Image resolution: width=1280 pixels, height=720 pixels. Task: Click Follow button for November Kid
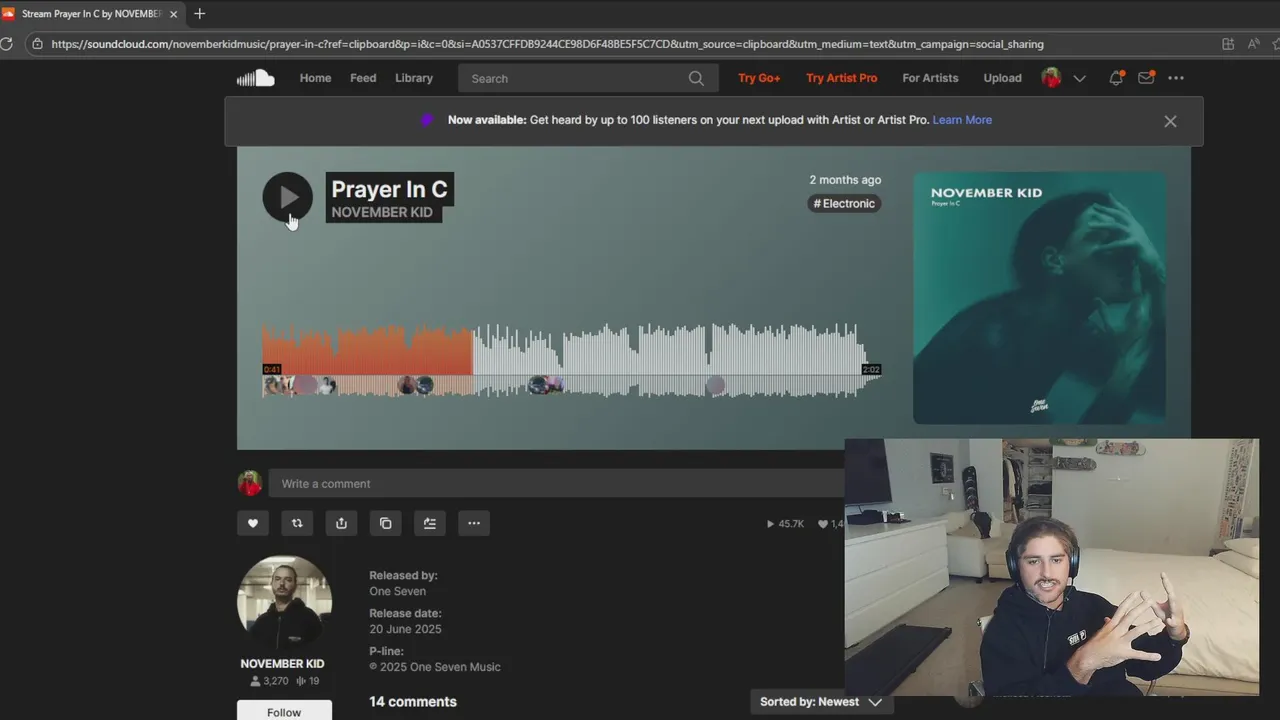pos(284,712)
